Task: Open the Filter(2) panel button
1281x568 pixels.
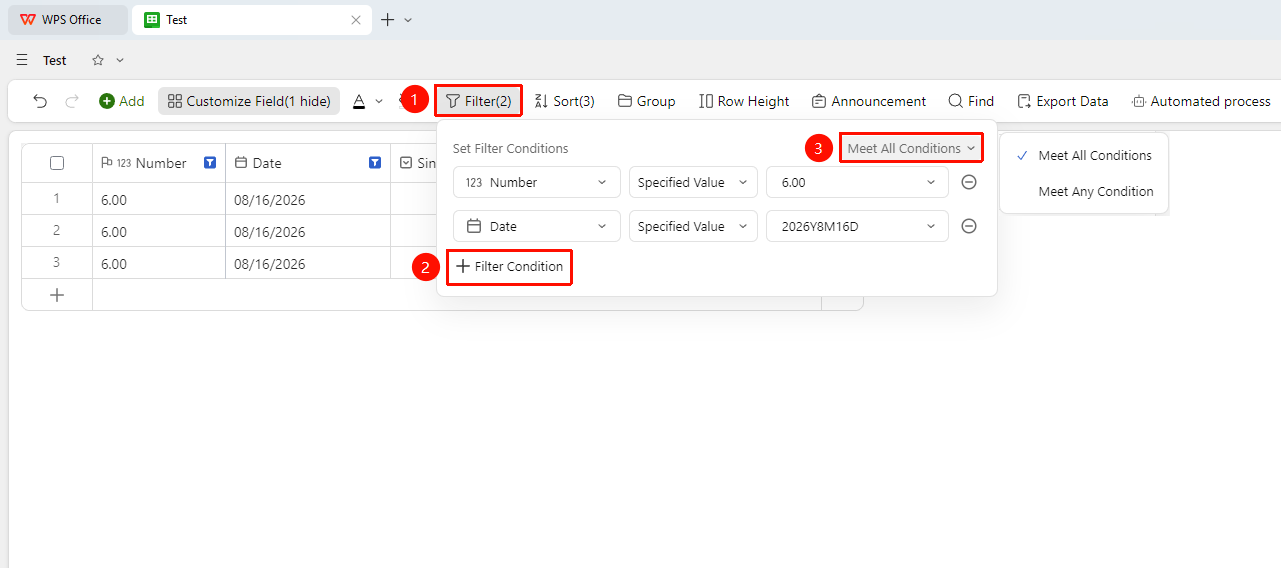Action: click(x=478, y=101)
